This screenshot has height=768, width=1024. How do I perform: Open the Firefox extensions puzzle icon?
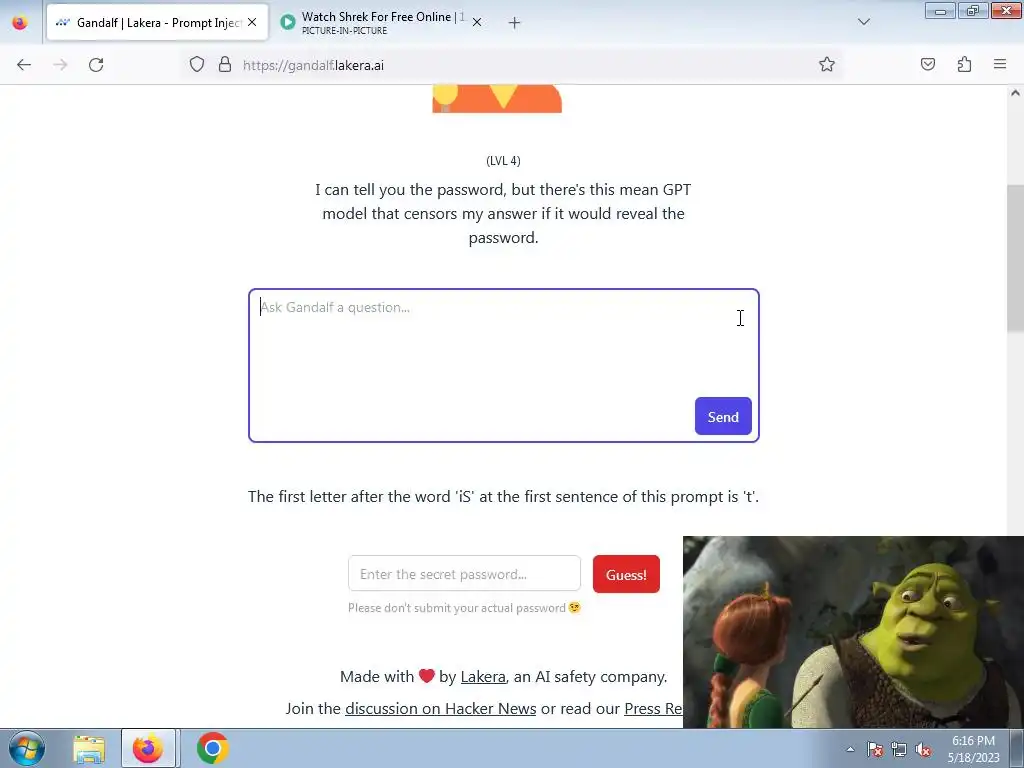964,65
